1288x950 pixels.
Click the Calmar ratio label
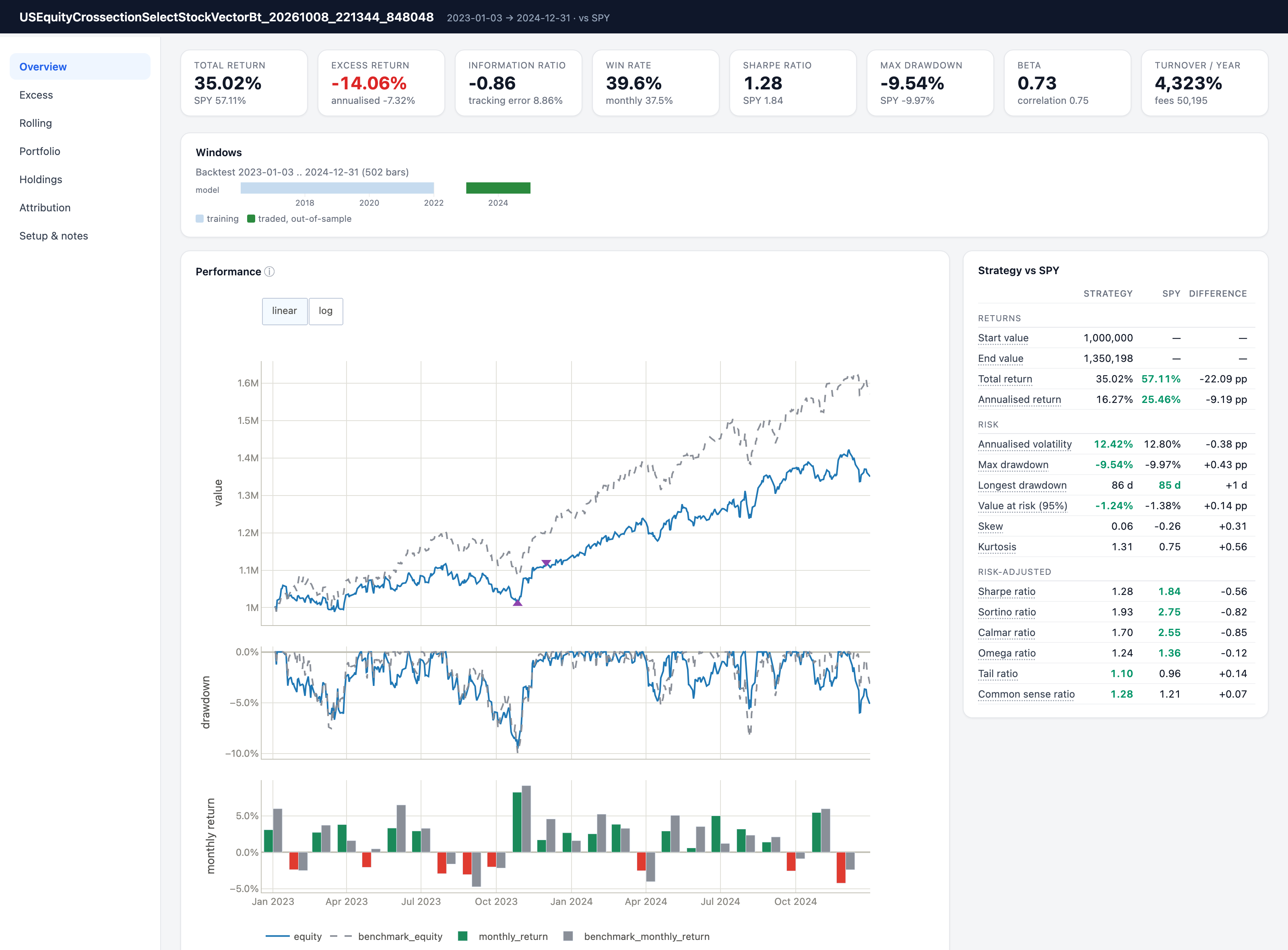(1006, 632)
